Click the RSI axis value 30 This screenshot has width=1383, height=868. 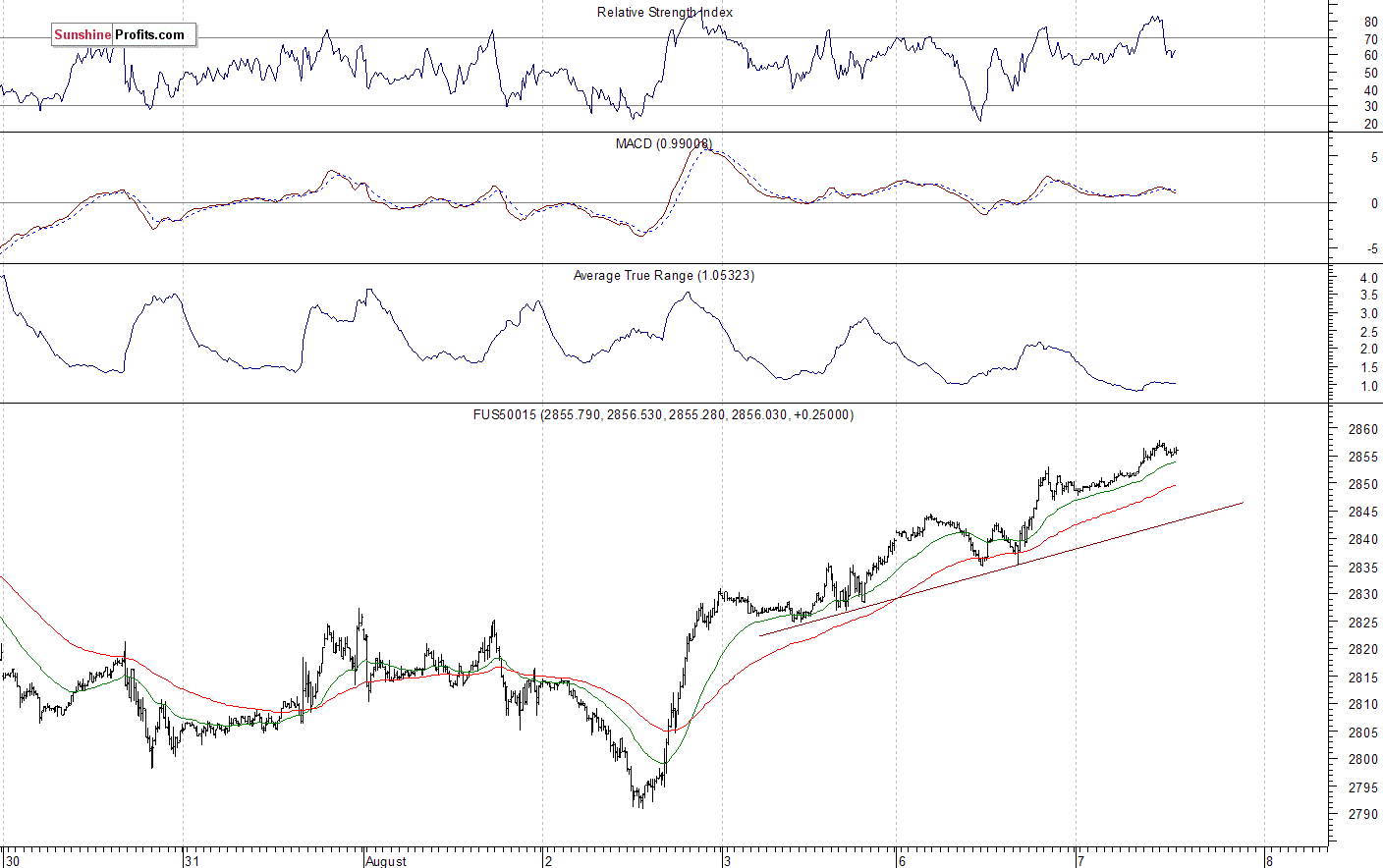(x=1370, y=107)
